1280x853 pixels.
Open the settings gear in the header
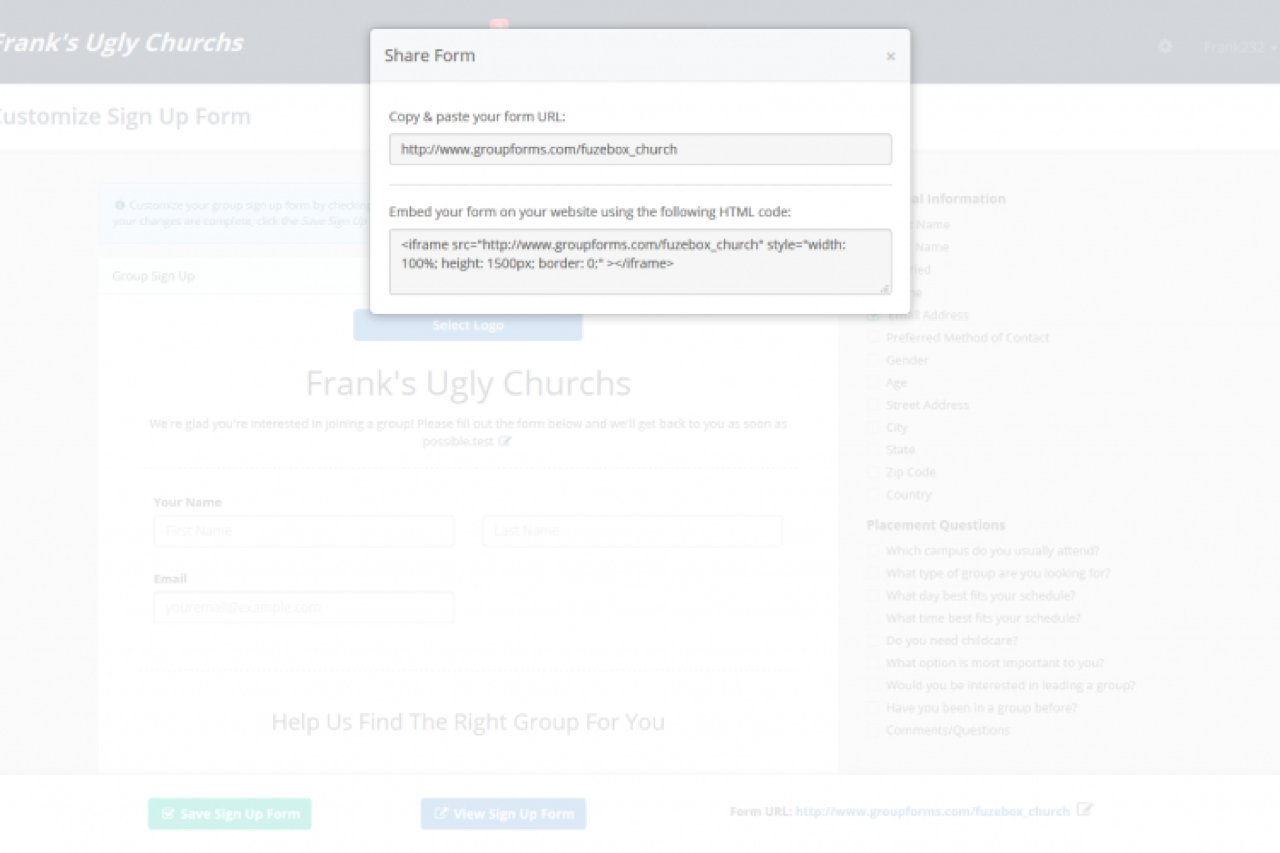(1165, 46)
